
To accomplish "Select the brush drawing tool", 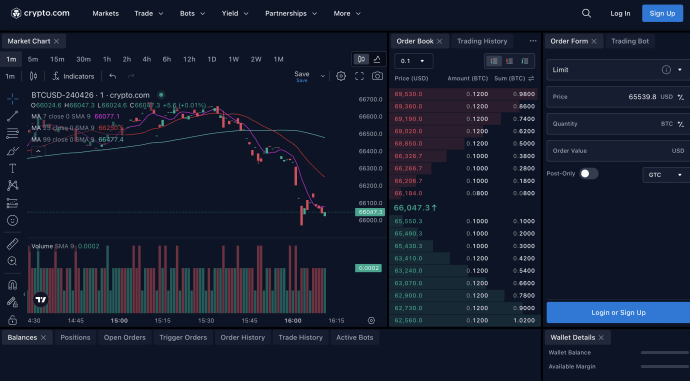I will click(12, 151).
